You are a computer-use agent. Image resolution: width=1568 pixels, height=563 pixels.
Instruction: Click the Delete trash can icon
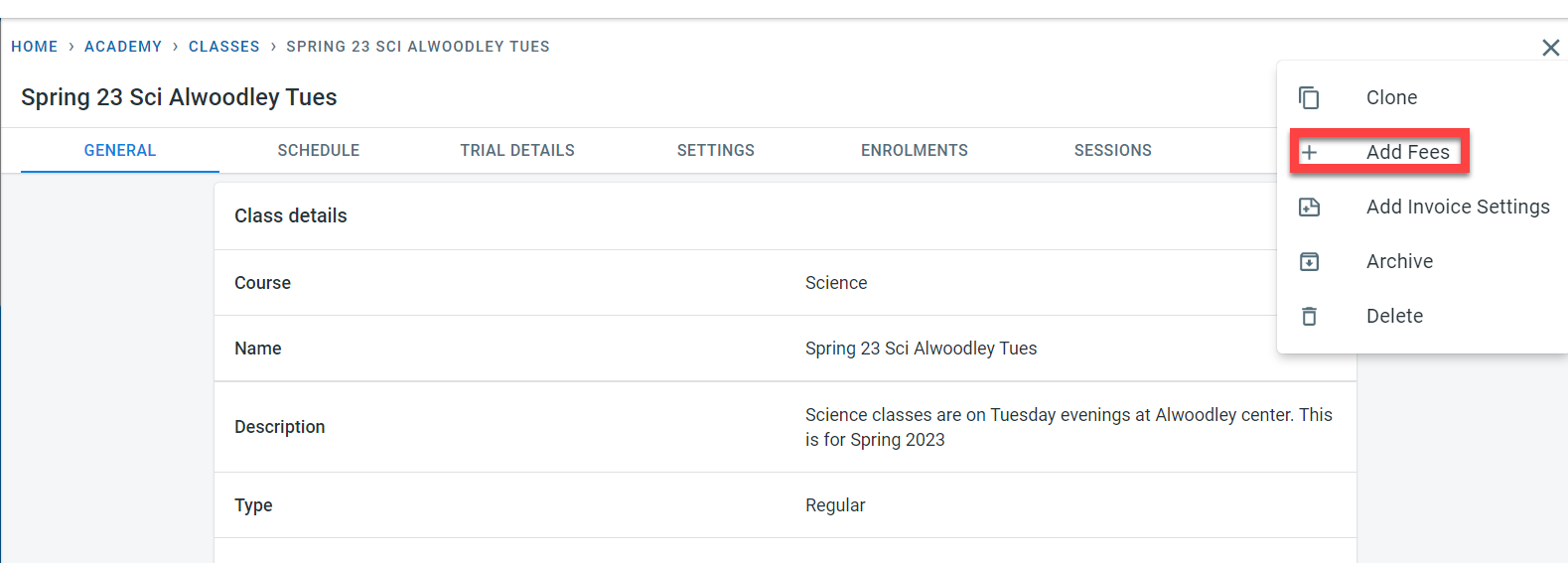point(1309,316)
